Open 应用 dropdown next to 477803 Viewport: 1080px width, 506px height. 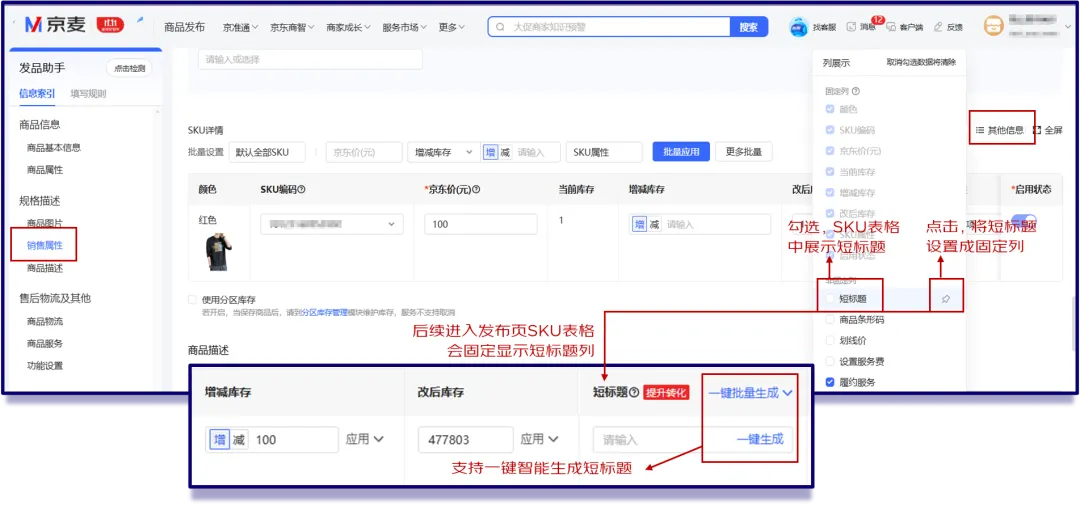[539, 439]
